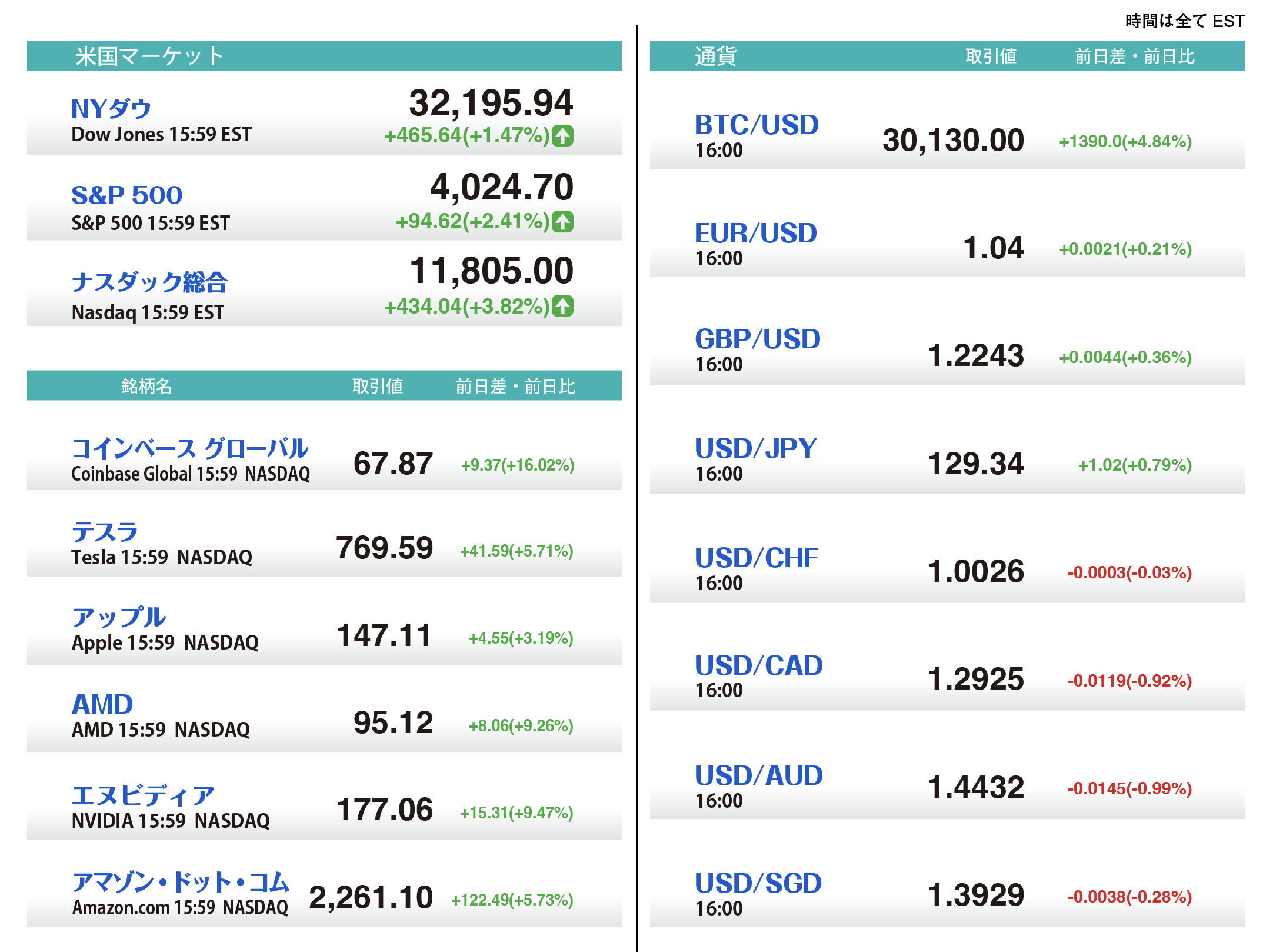
Task: Open the USD/JPY currency pair
Action: point(756,448)
